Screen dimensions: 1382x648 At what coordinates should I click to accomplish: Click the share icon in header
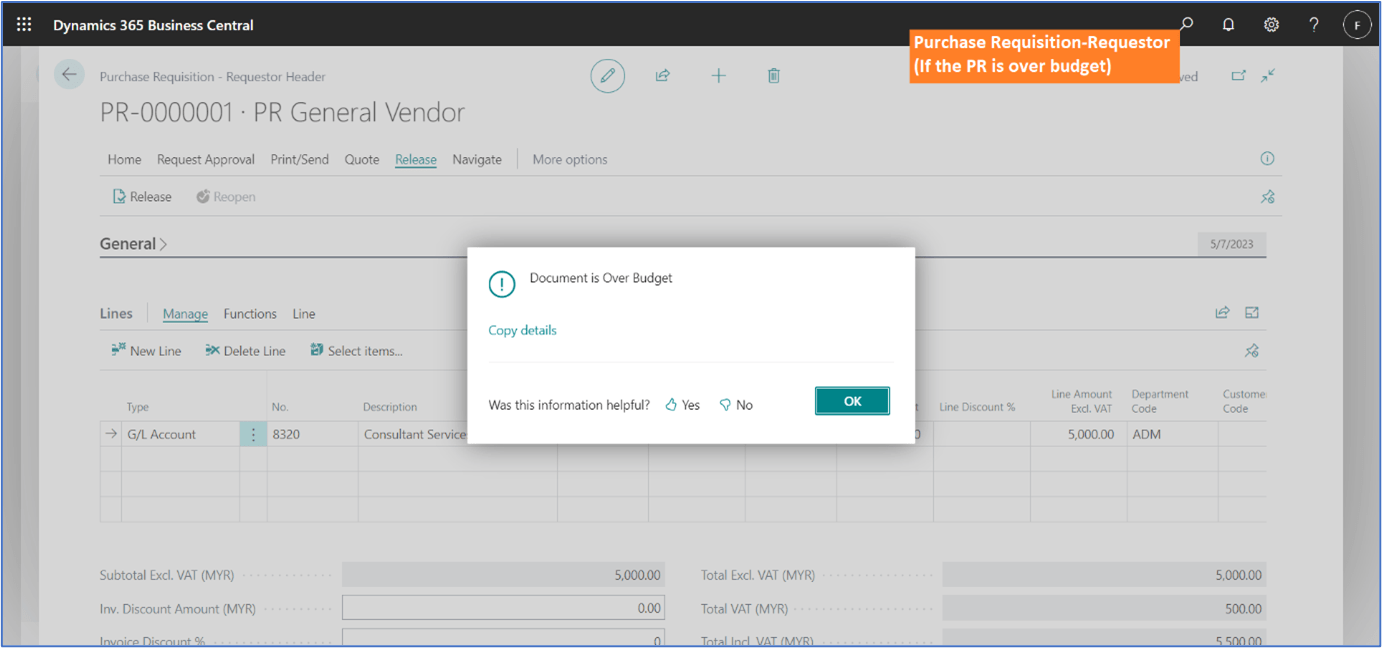click(x=662, y=76)
